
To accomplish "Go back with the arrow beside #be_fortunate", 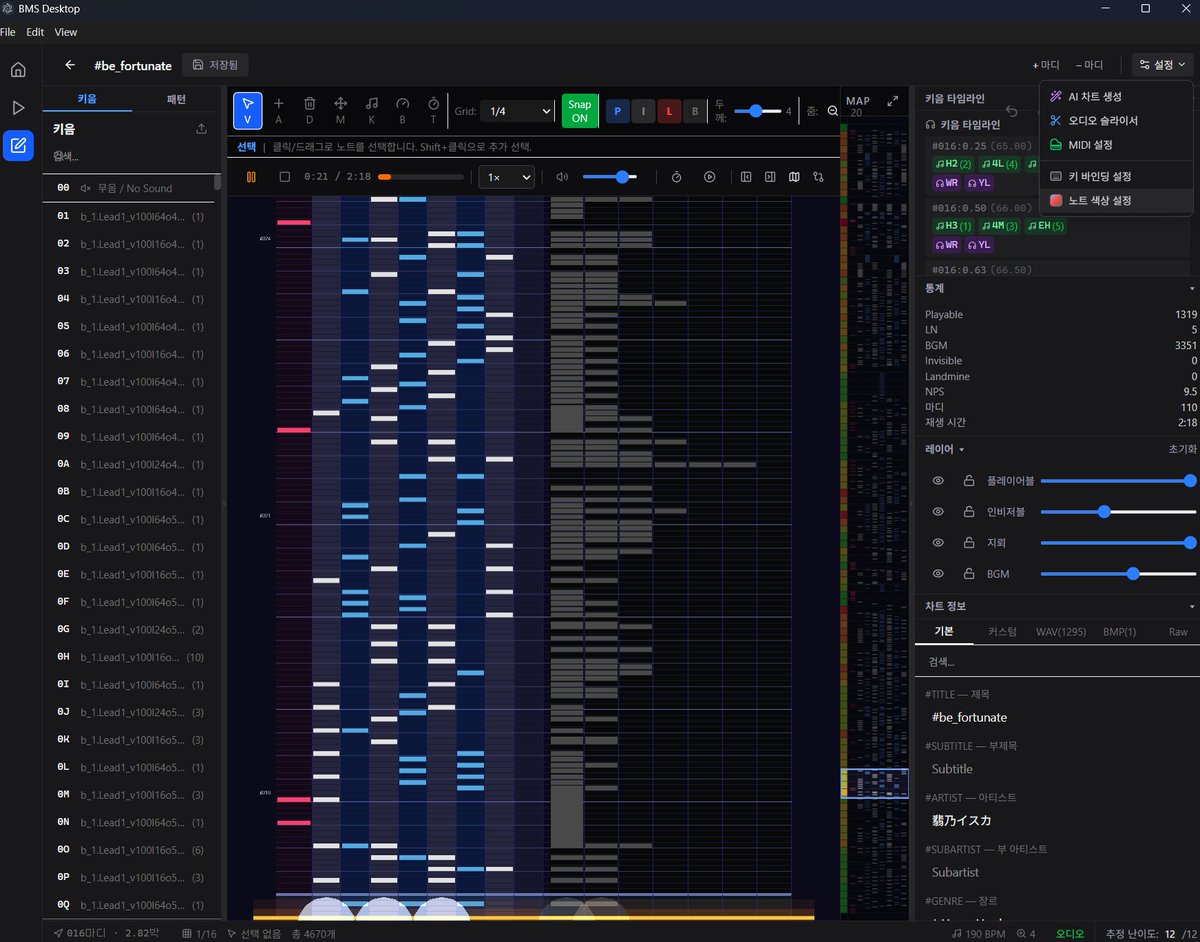I will [70, 65].
